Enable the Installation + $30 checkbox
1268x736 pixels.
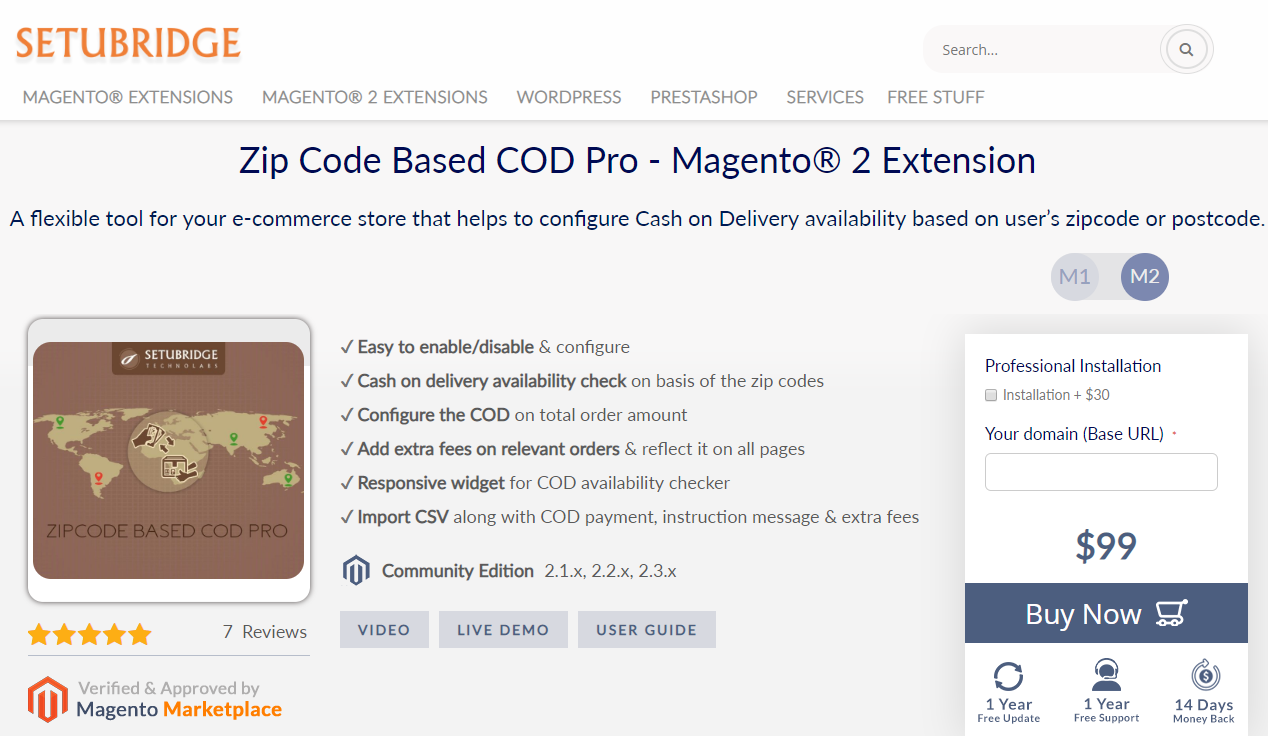click(x=990, y=394)
